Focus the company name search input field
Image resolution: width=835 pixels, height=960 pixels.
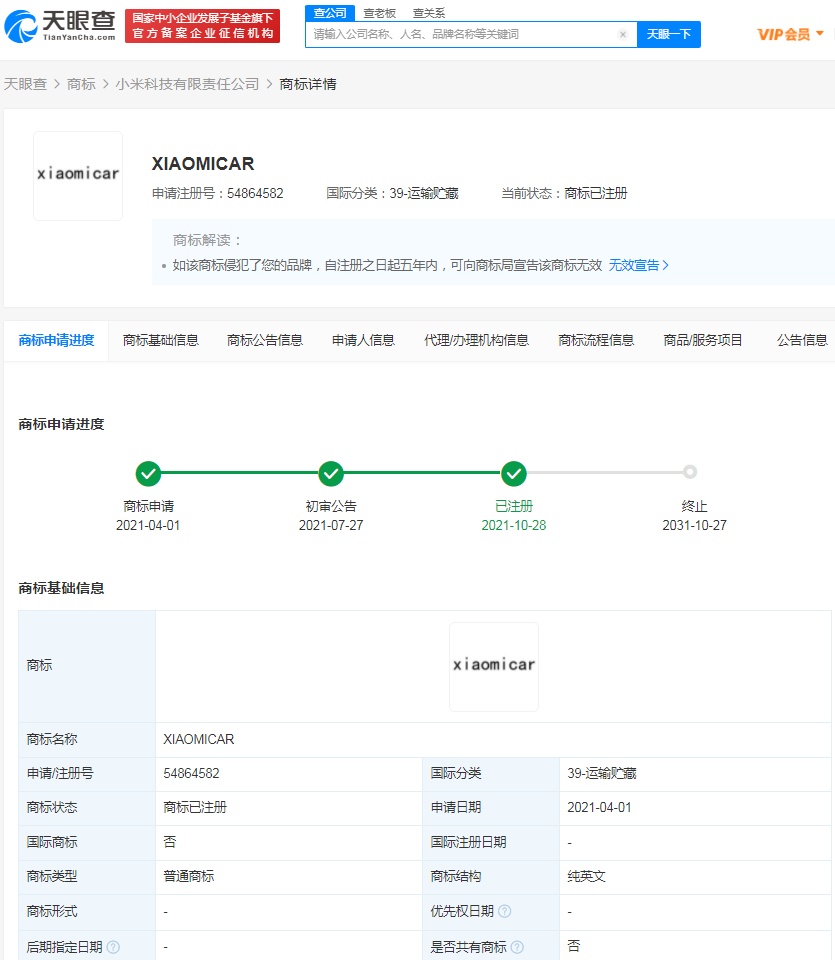tap(462, 34)
